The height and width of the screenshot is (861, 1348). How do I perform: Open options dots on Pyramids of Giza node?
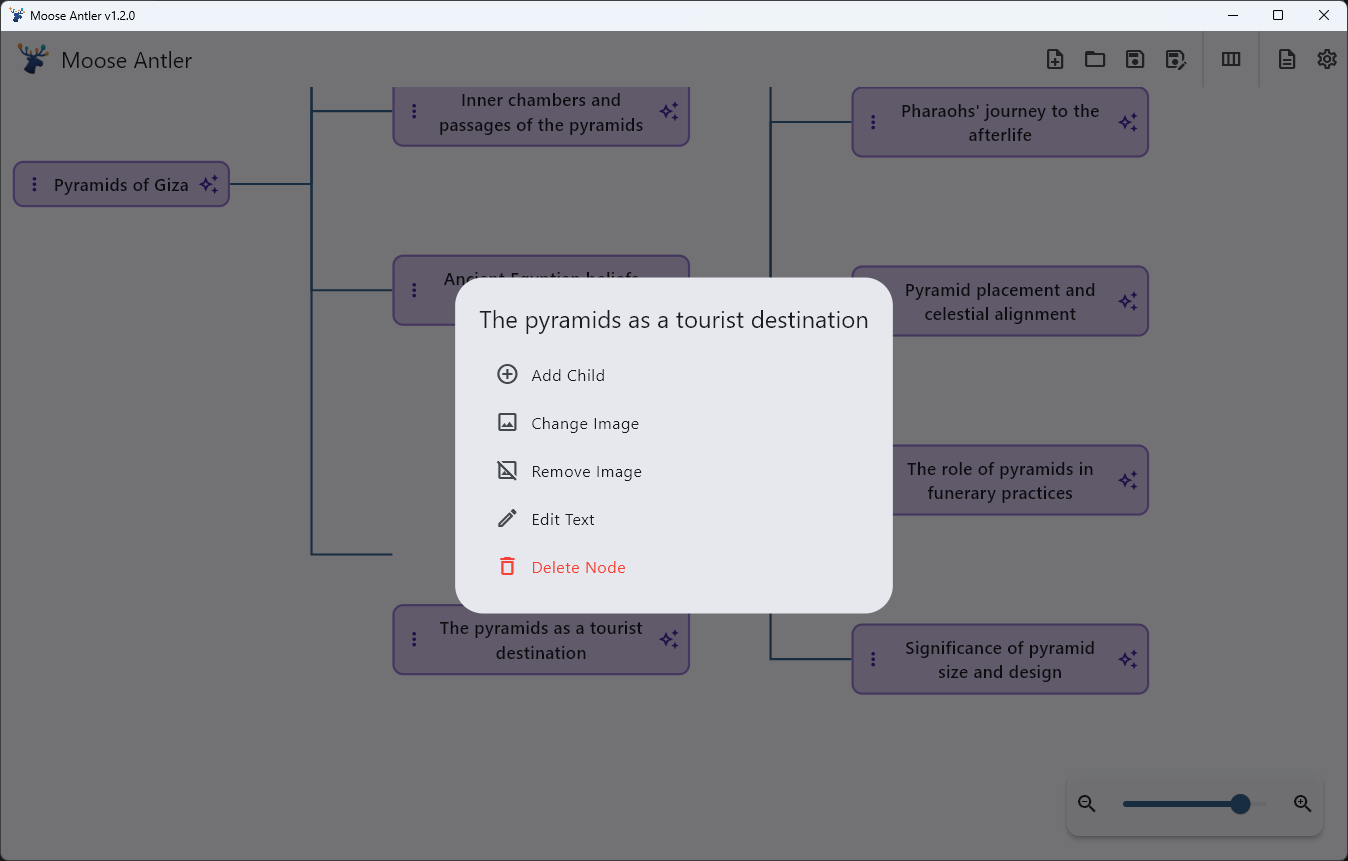click(35, 185)
